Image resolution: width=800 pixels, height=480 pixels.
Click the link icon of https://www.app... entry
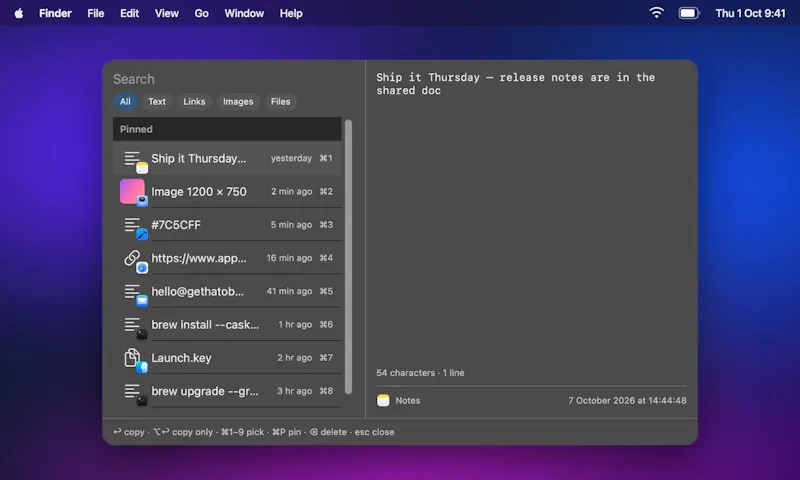coord(132,258)
